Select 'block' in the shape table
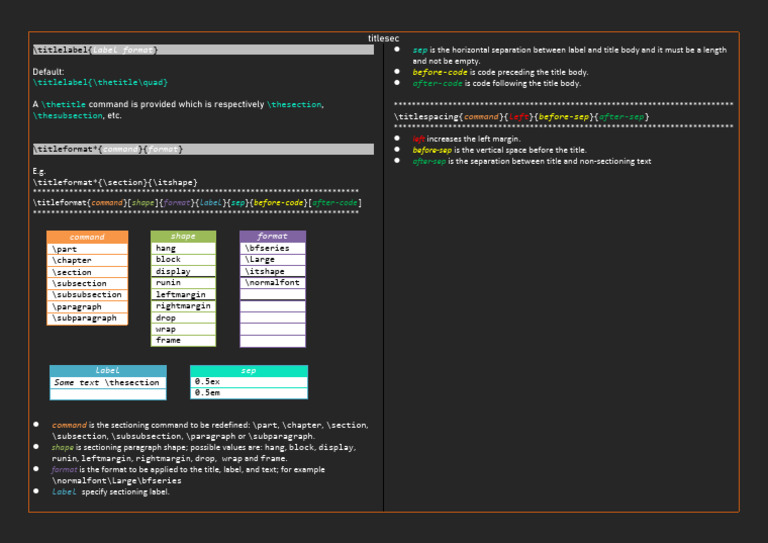 tap(183, 260)
